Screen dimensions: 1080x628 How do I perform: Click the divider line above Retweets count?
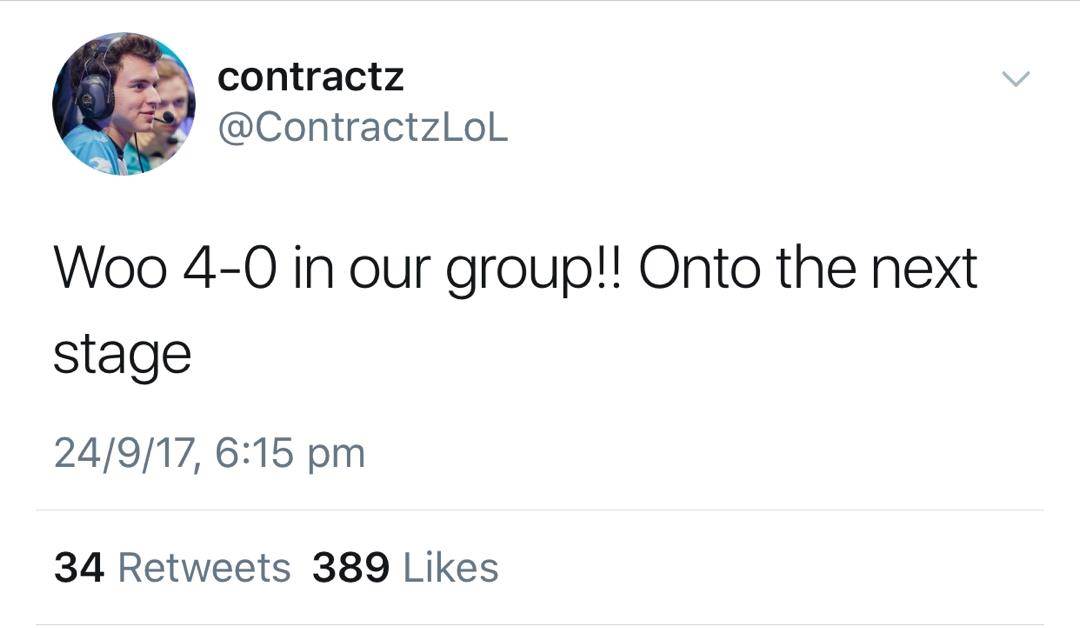(x=540, y=511)
